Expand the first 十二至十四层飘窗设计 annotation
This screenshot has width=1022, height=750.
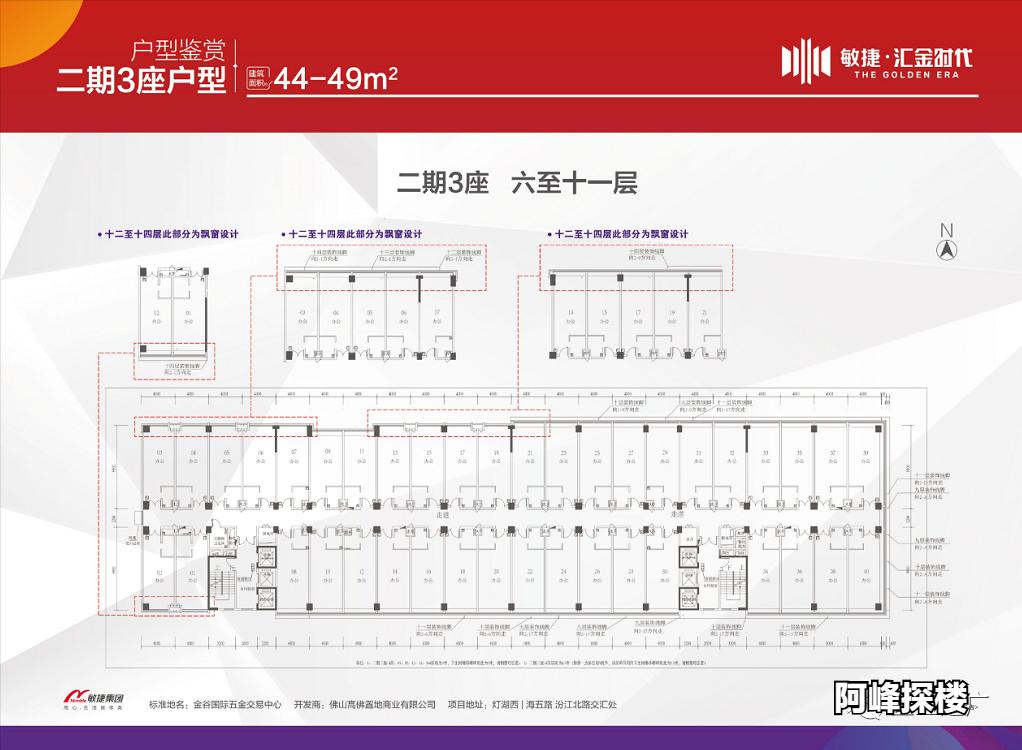click(x=168, y=232)
